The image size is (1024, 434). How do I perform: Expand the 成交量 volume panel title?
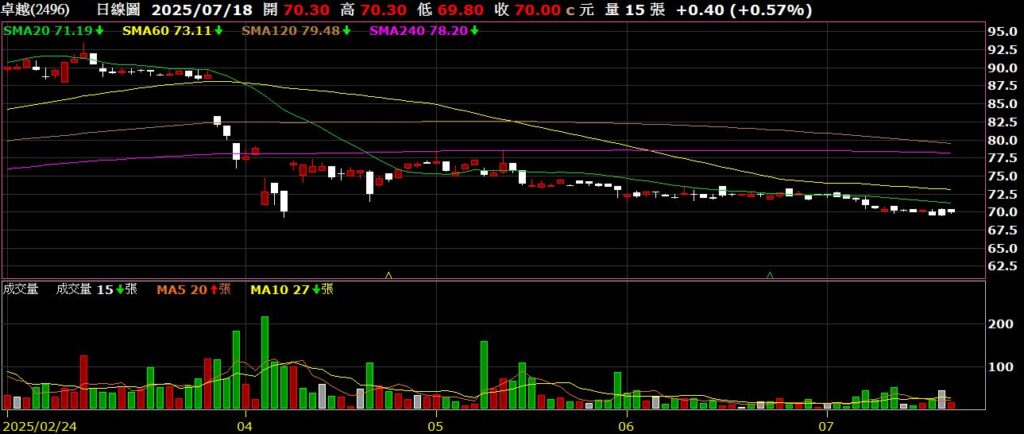21,289
